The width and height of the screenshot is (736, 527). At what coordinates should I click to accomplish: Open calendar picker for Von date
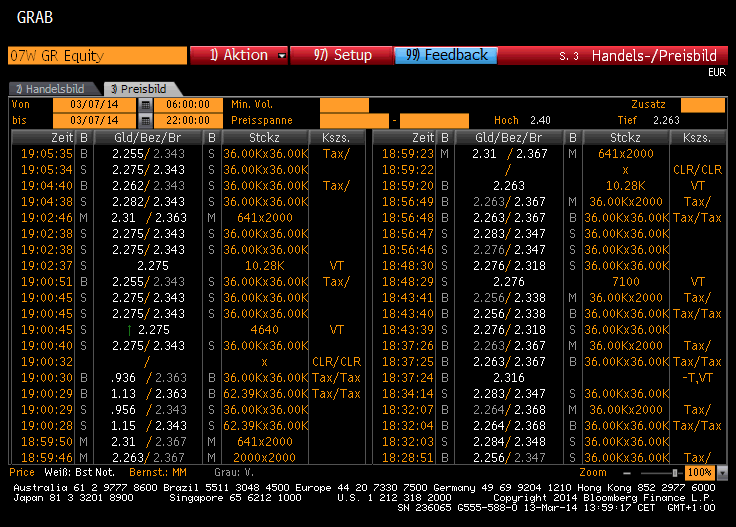(x=146, y=105)
